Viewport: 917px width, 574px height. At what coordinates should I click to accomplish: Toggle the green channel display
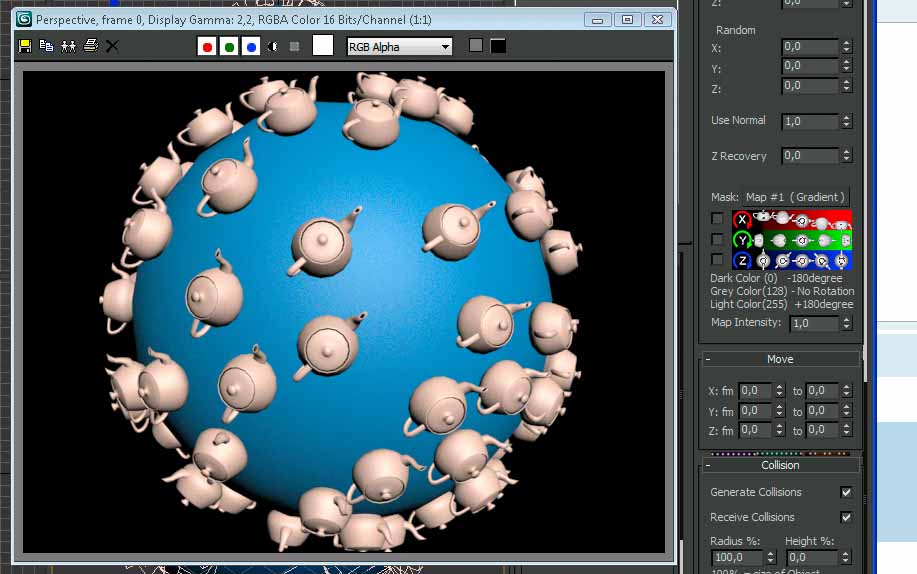[x=229, y=47]
